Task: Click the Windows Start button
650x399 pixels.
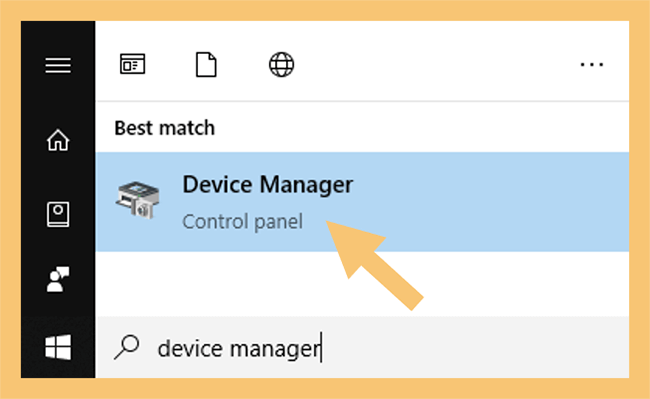Action: (x=58, y=347)
